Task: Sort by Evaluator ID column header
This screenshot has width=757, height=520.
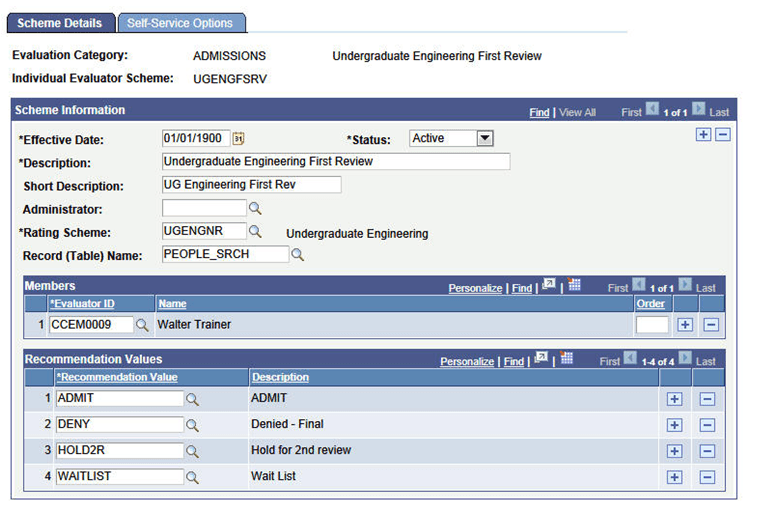Action: click(83, 304)
